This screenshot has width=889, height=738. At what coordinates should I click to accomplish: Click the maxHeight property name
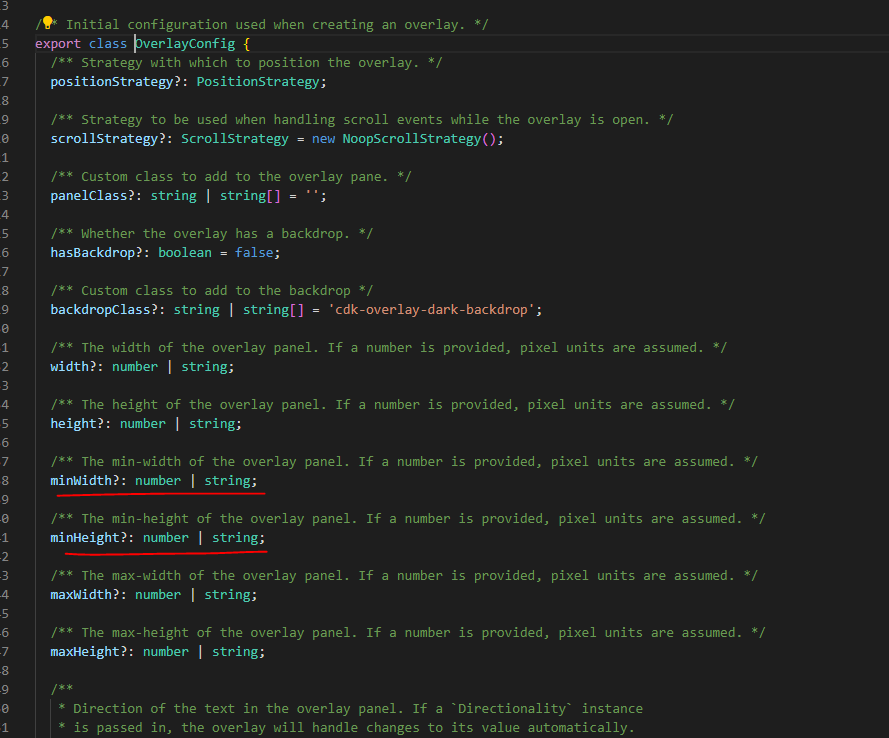(85, 652)
